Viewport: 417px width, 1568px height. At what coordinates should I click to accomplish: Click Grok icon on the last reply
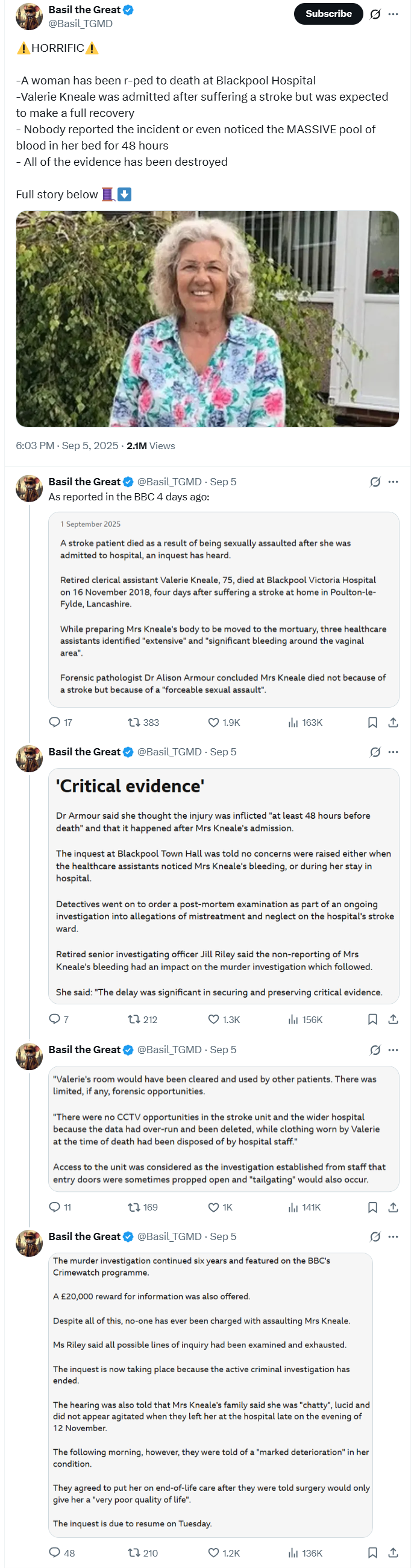[375, 1236]
